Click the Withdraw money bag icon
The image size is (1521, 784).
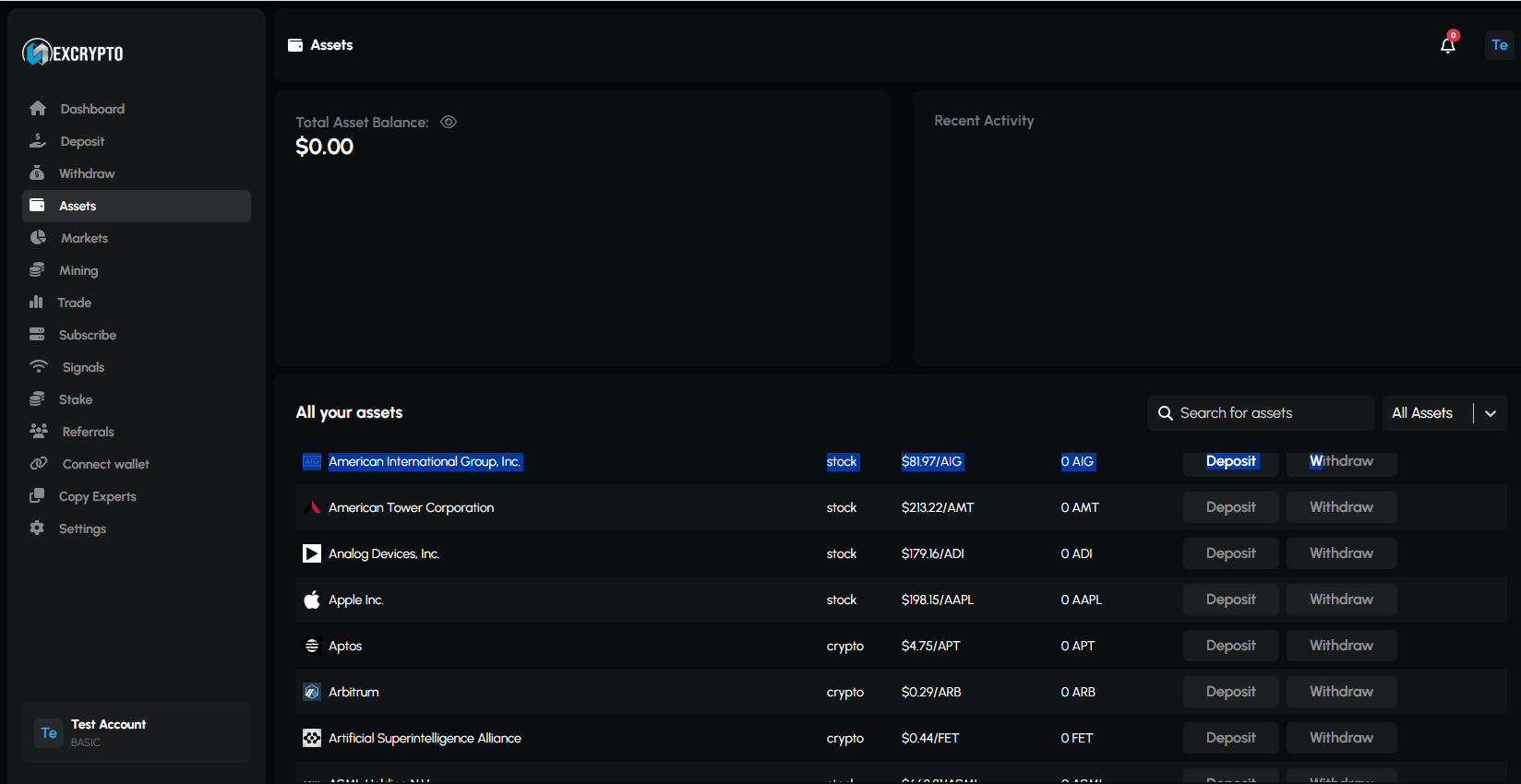[x=37, y=172]
